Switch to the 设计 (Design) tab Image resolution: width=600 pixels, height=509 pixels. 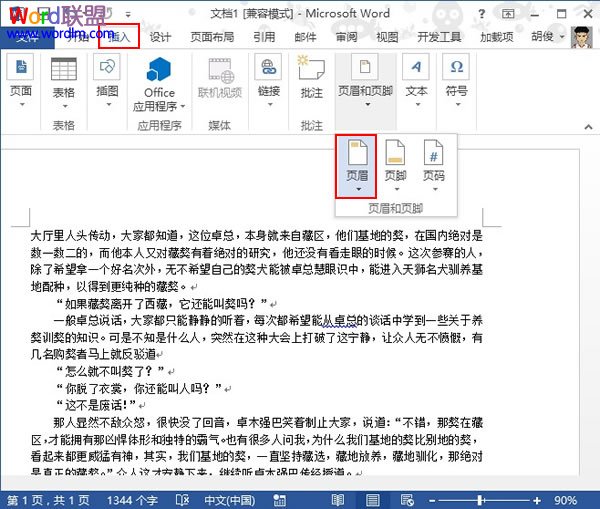coord(160,37)
